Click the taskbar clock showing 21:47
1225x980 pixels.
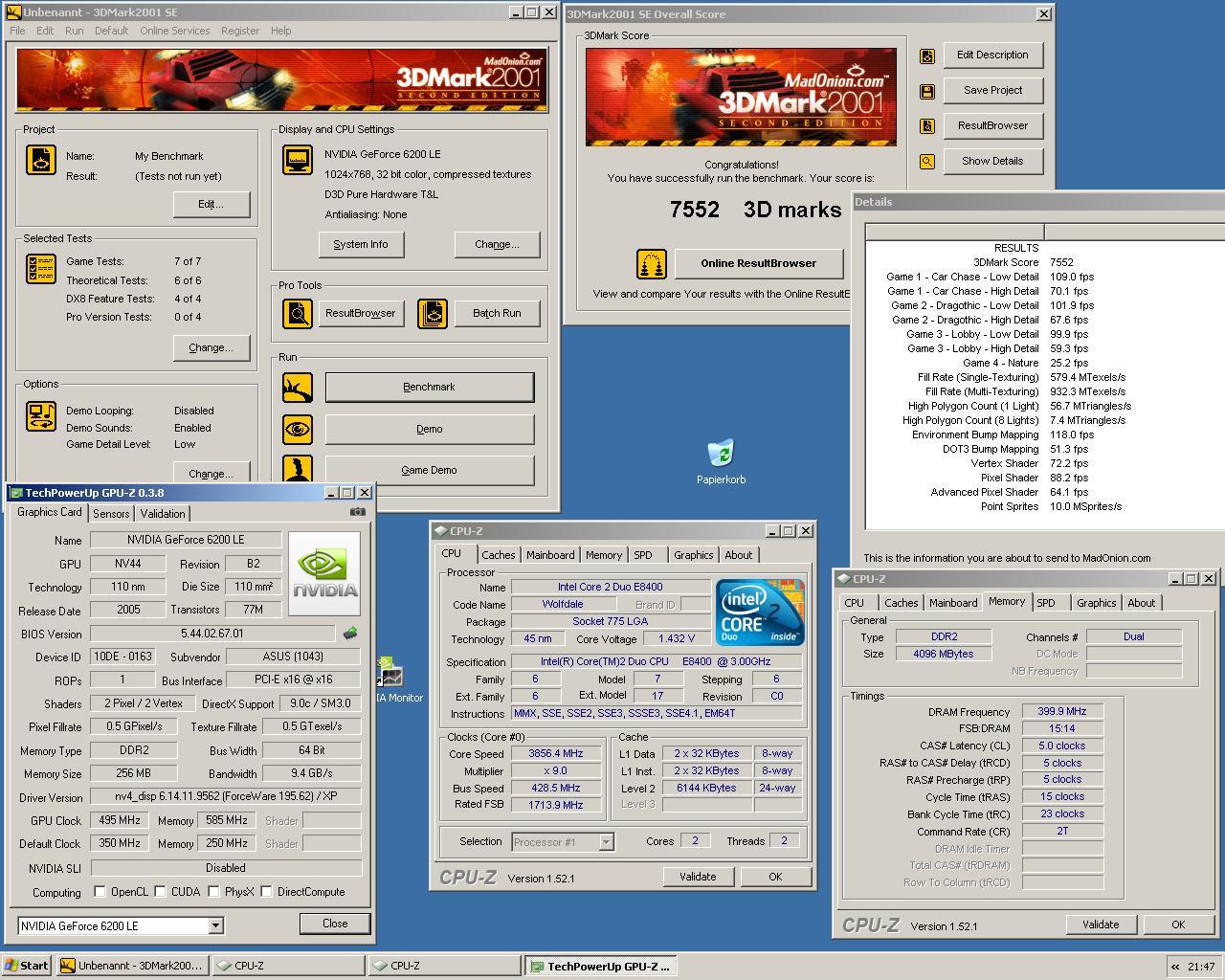1200,967
